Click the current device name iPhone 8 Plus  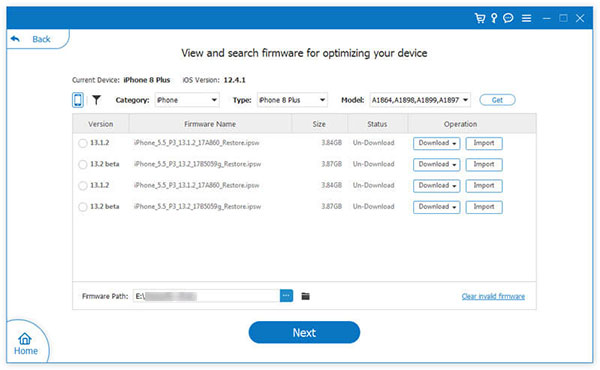(147, 80)
